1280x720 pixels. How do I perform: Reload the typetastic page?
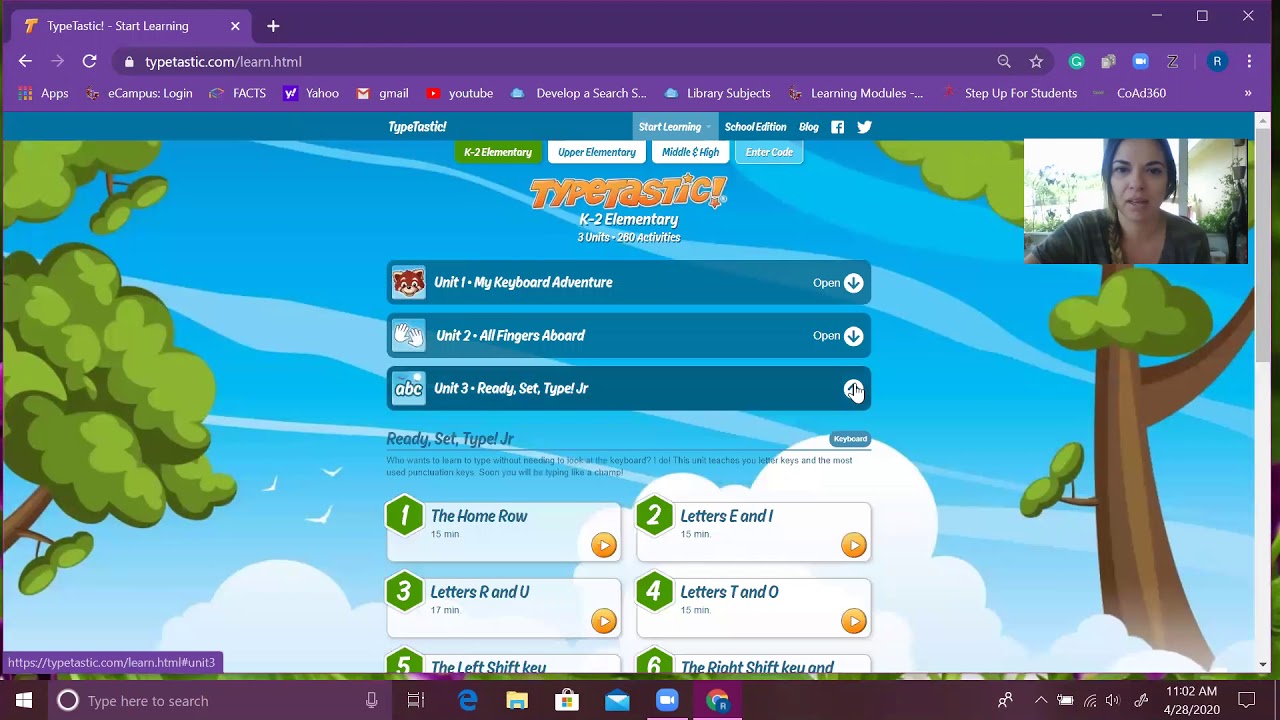click(x=89, y=61)
